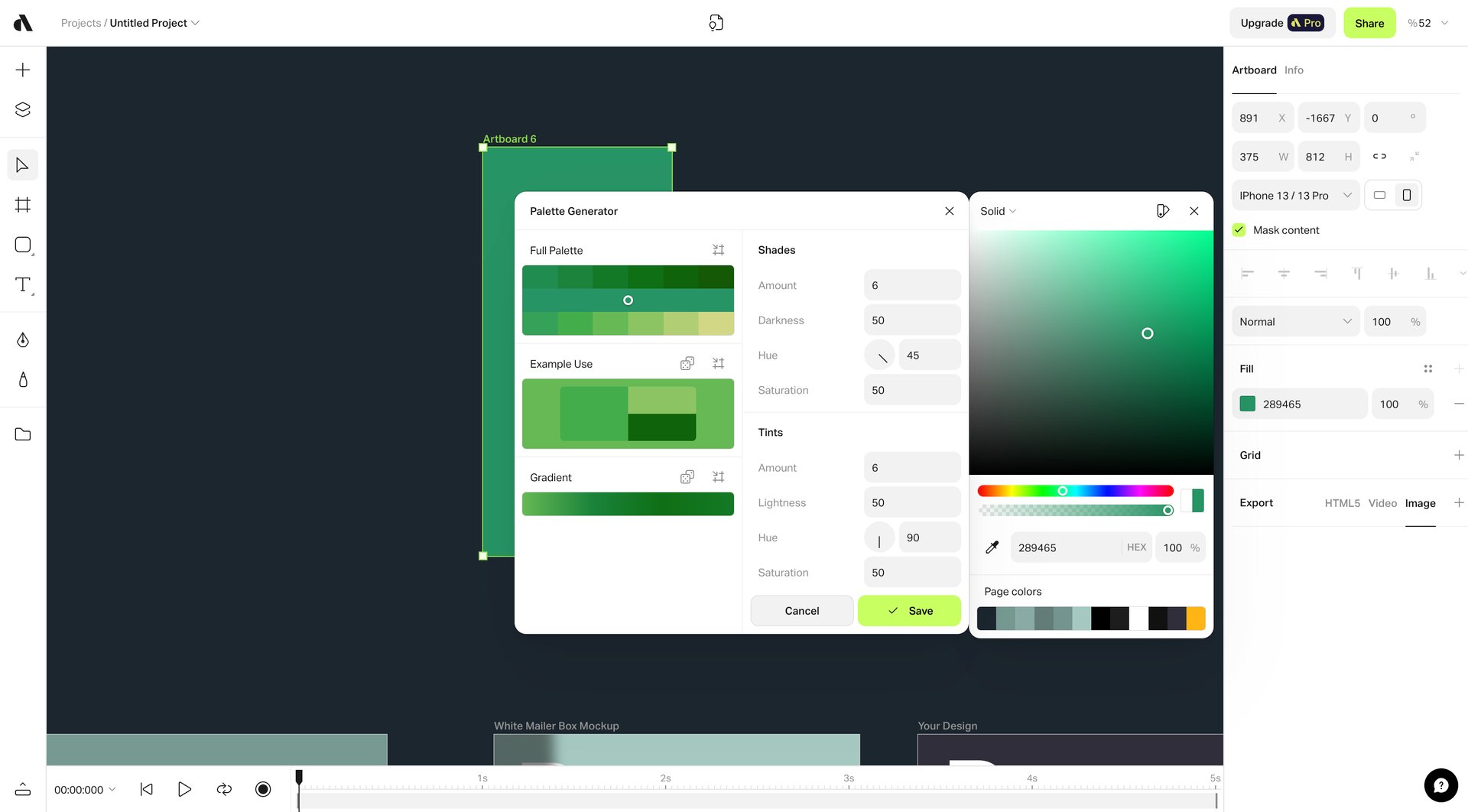The height and width of the screenshot is (812, 1468).
Task: Select the Pen tool
Action: coord(22,339)
